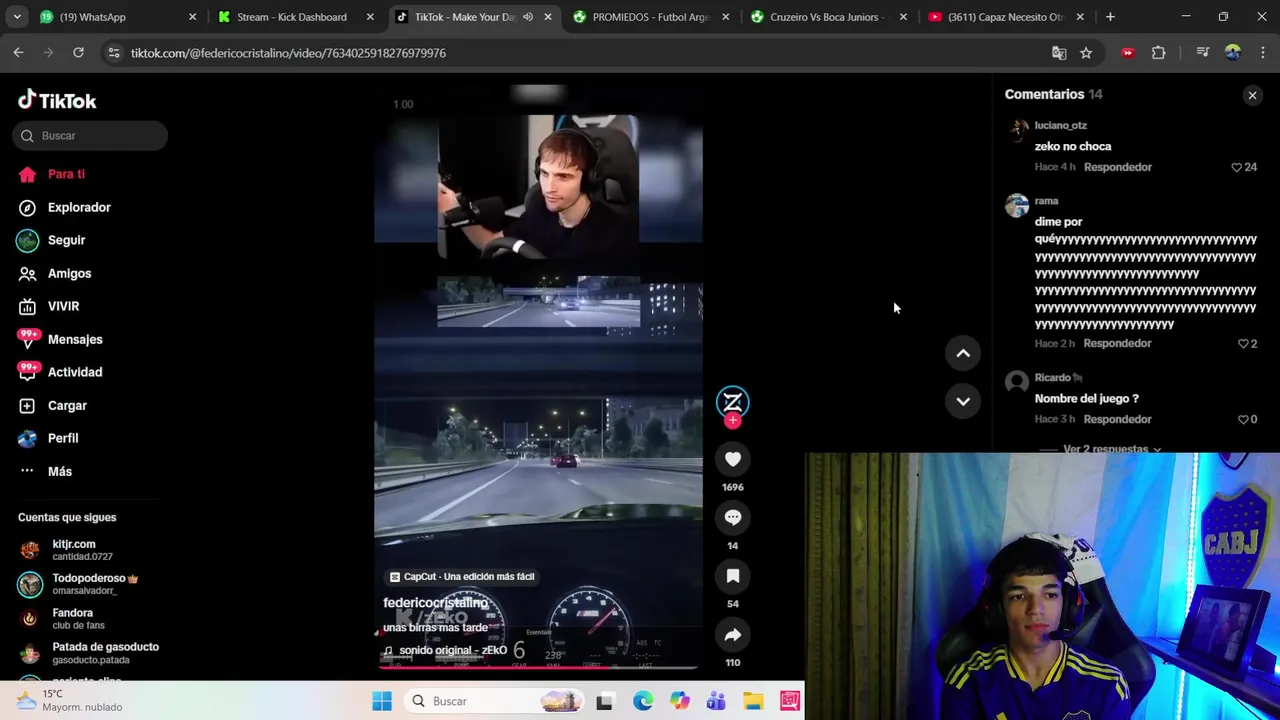Click the TikTok Buscar search field
The height and width of the screenshot is (720, 1280).
pos(91,136)
